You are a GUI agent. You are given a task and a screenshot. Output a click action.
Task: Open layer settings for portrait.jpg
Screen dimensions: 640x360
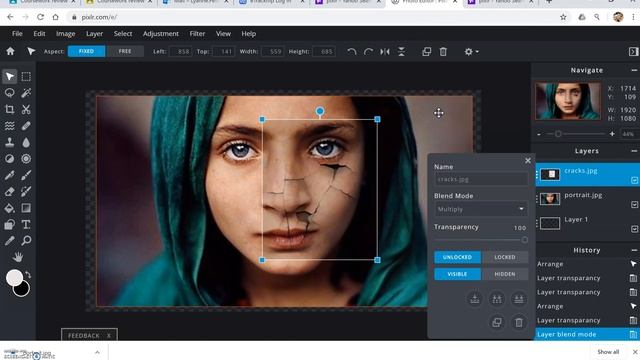coord(634,204)
